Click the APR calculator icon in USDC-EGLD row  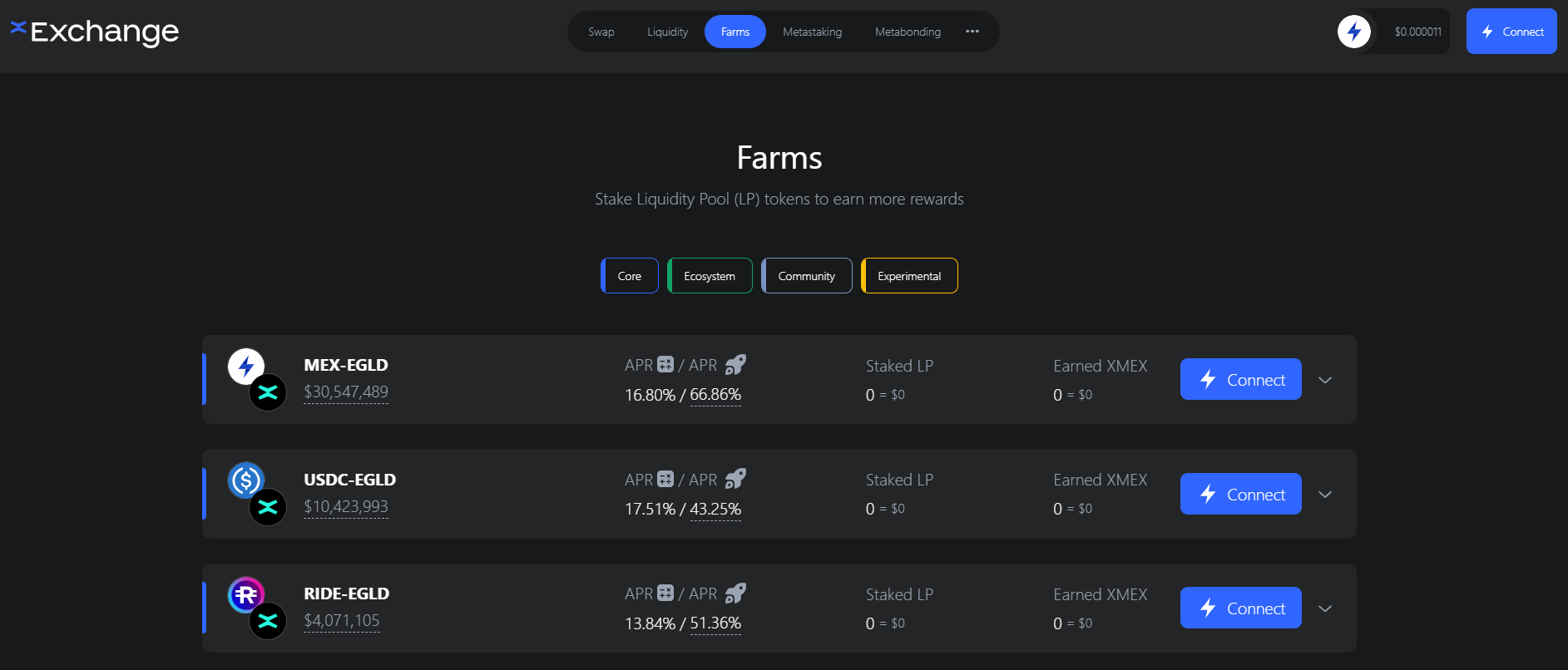click(x=665, y=479)
